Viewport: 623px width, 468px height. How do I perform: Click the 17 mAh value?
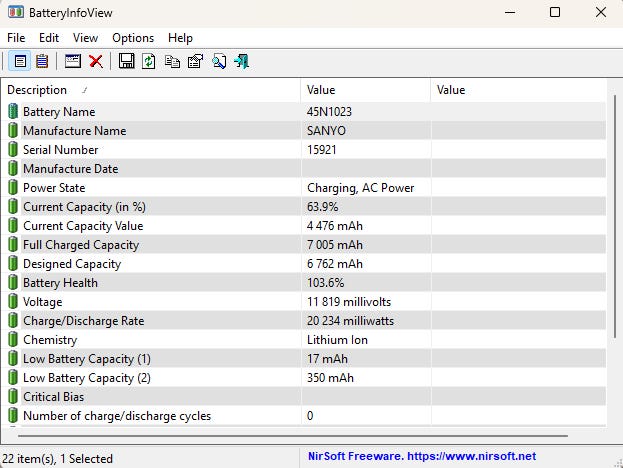(x=327, y=359)
